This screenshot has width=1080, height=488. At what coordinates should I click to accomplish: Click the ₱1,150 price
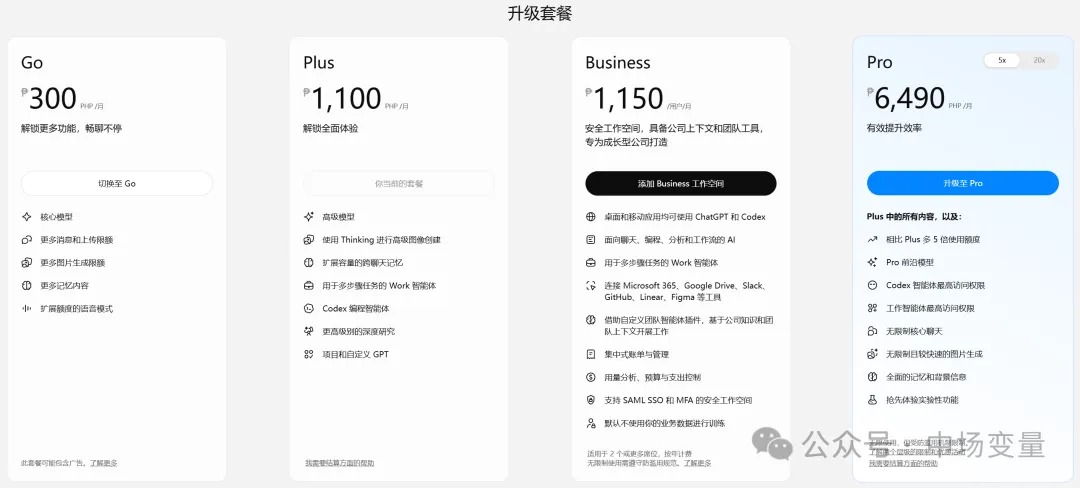click(625, 99)
